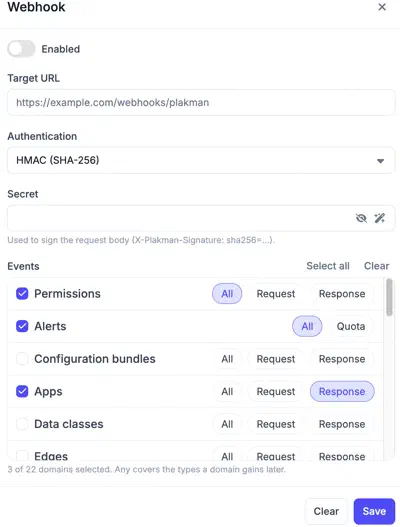Click the footer Clear button
Viewport: 400px width, 527px height.
(x=326, y=511)
